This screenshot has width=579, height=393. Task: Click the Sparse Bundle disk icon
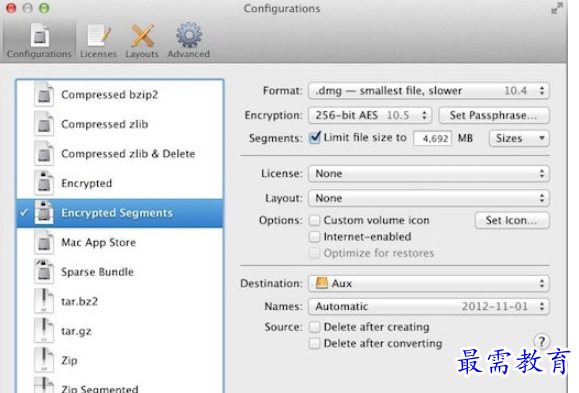[44, 271]
